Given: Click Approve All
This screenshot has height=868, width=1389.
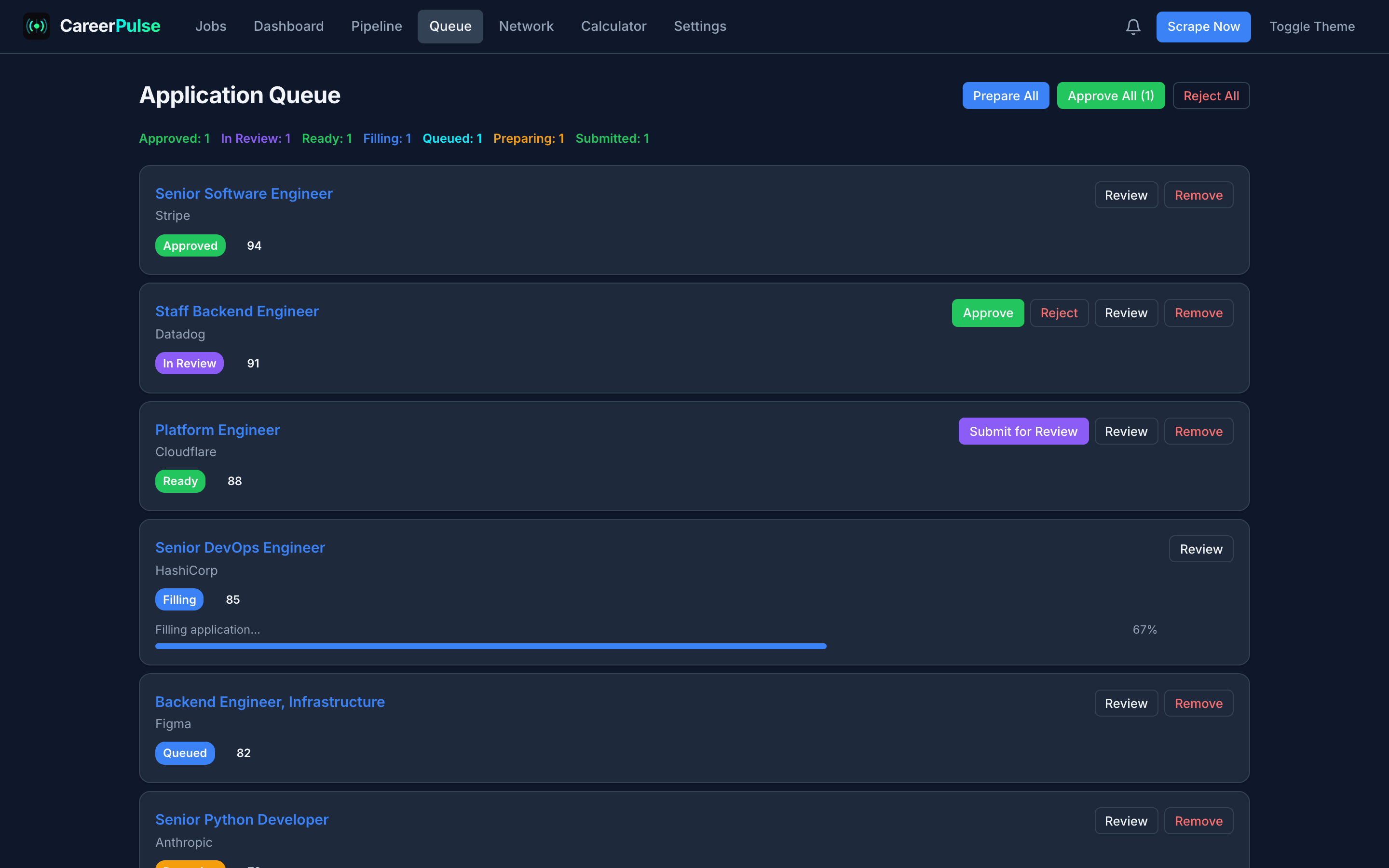Looking at the screenshot, I should (x=1111, y=95).
